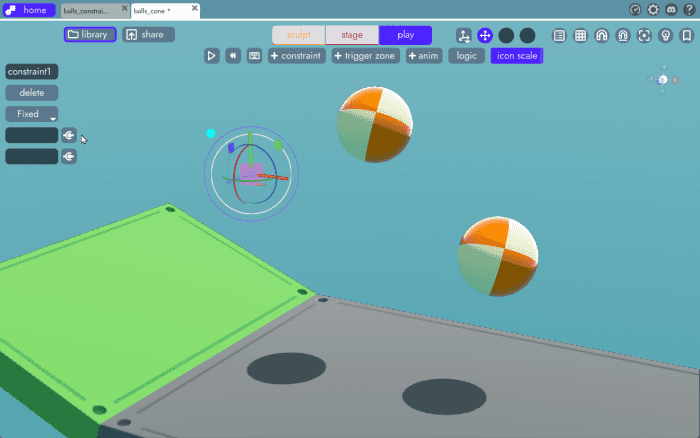Click the first object link picker icon
Image resolution: width=700 pixels, height=438 pixels.
[69, 135]
